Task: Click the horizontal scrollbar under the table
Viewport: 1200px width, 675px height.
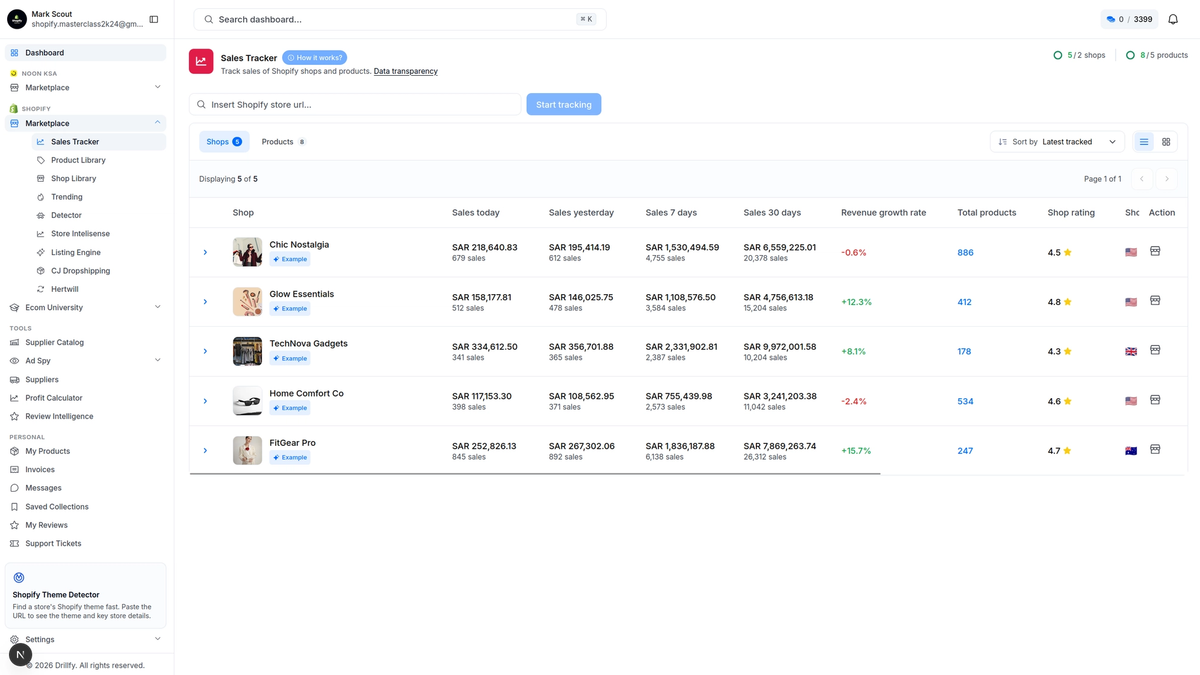Action: point(535,473)
